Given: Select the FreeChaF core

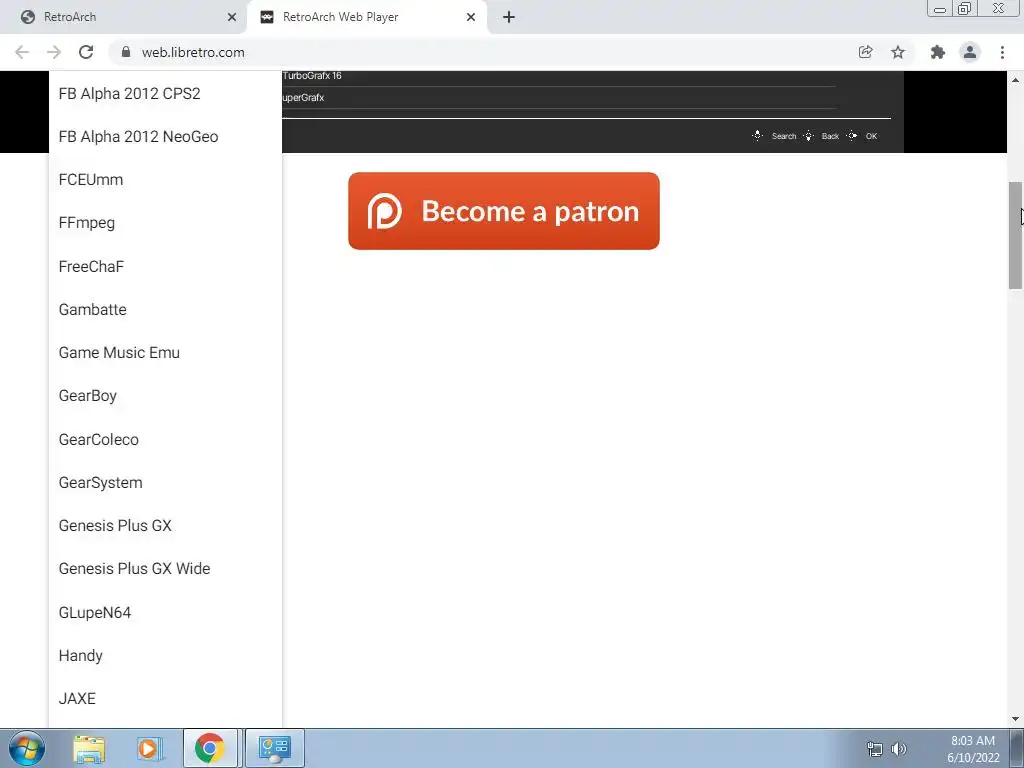Looking at the screenshot, I should click(165, 266).
